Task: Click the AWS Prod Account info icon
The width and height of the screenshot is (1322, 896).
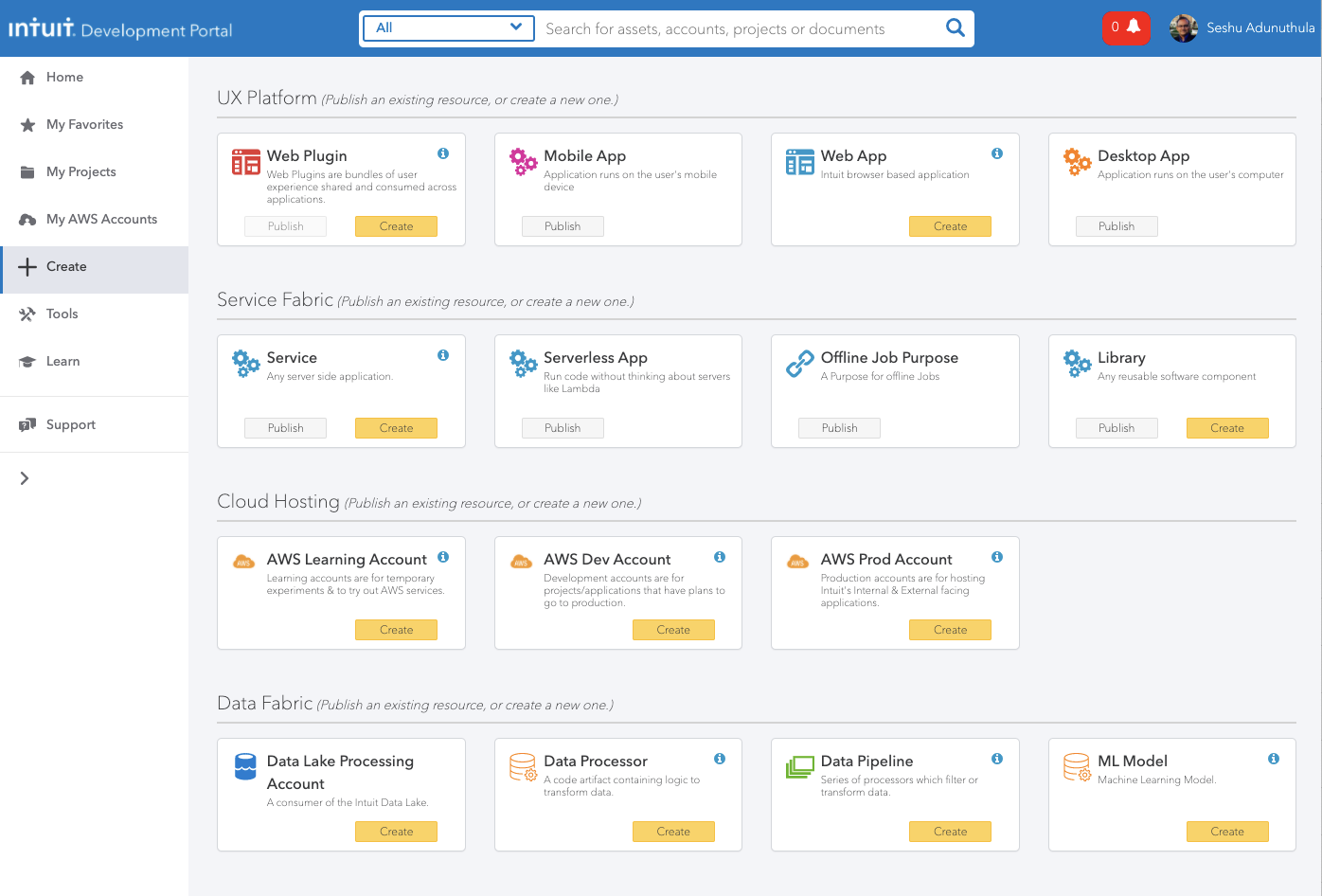Action: coord(997,557)
